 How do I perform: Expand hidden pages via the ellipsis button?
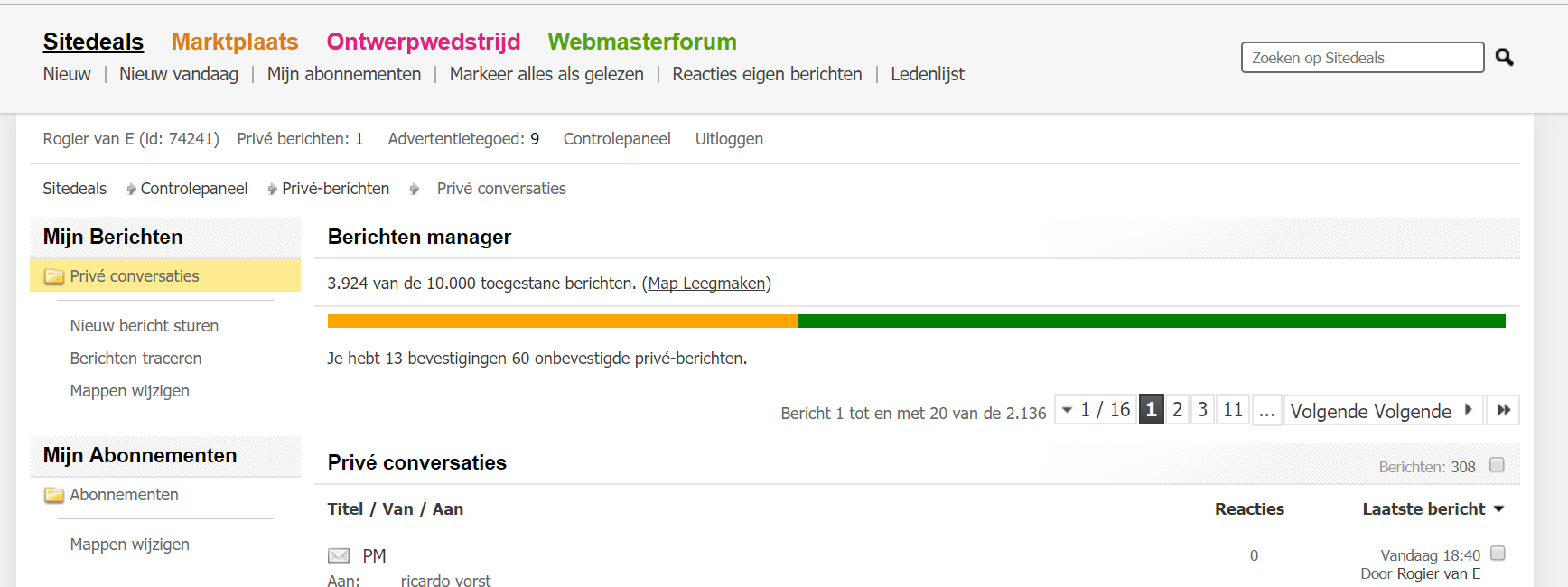coord(1267,410)
